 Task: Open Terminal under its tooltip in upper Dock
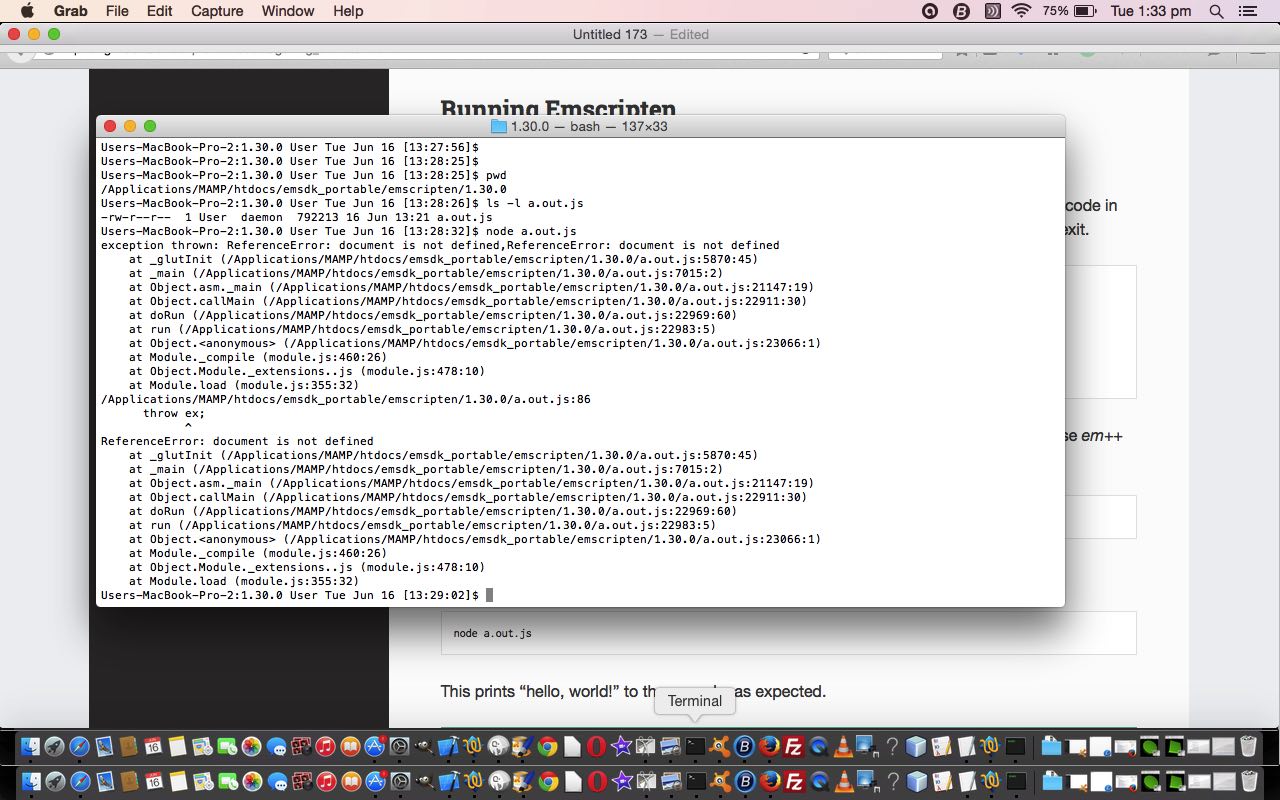point(695,746)
